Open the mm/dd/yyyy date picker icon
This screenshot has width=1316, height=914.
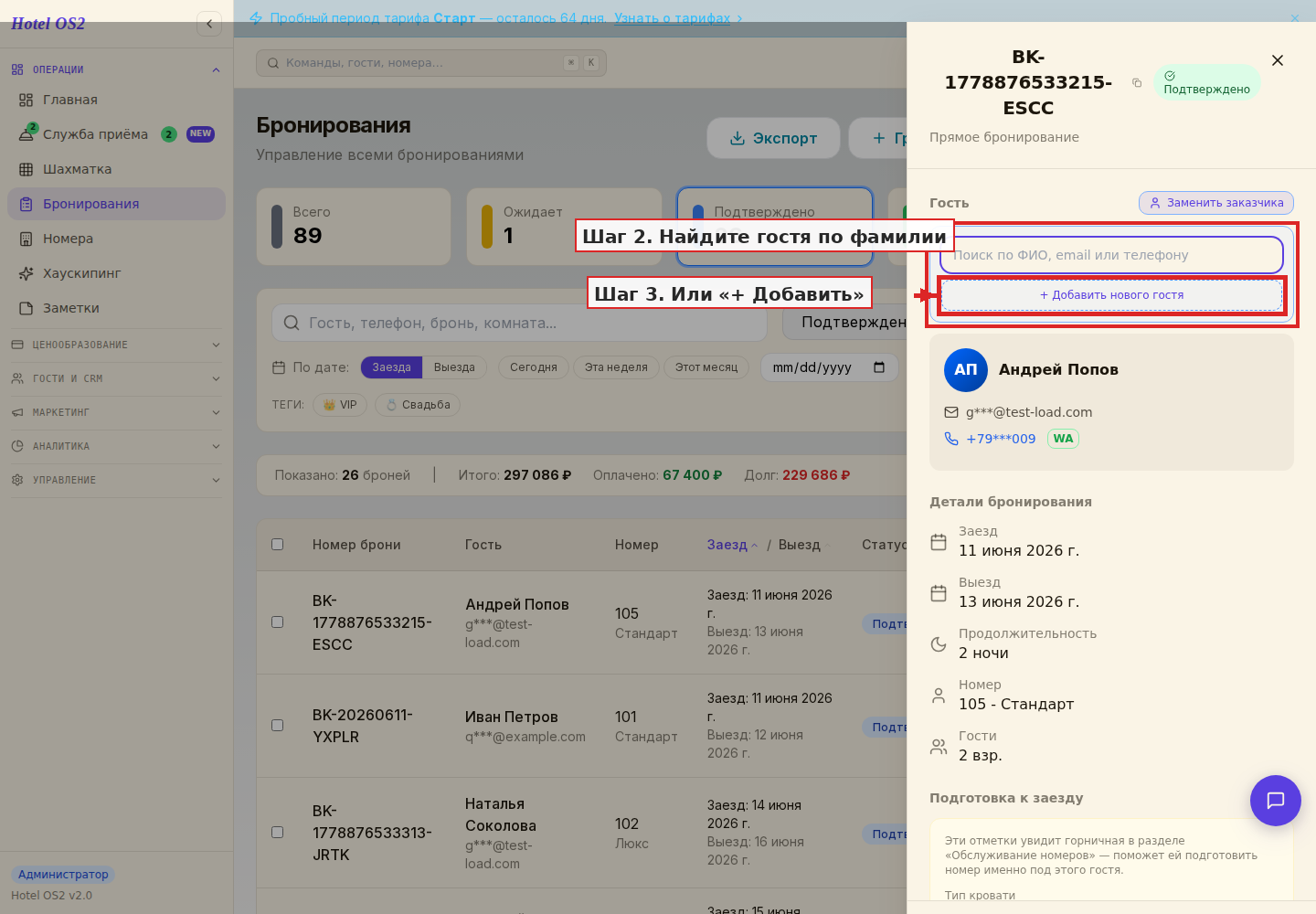click(x=879, y=367)
